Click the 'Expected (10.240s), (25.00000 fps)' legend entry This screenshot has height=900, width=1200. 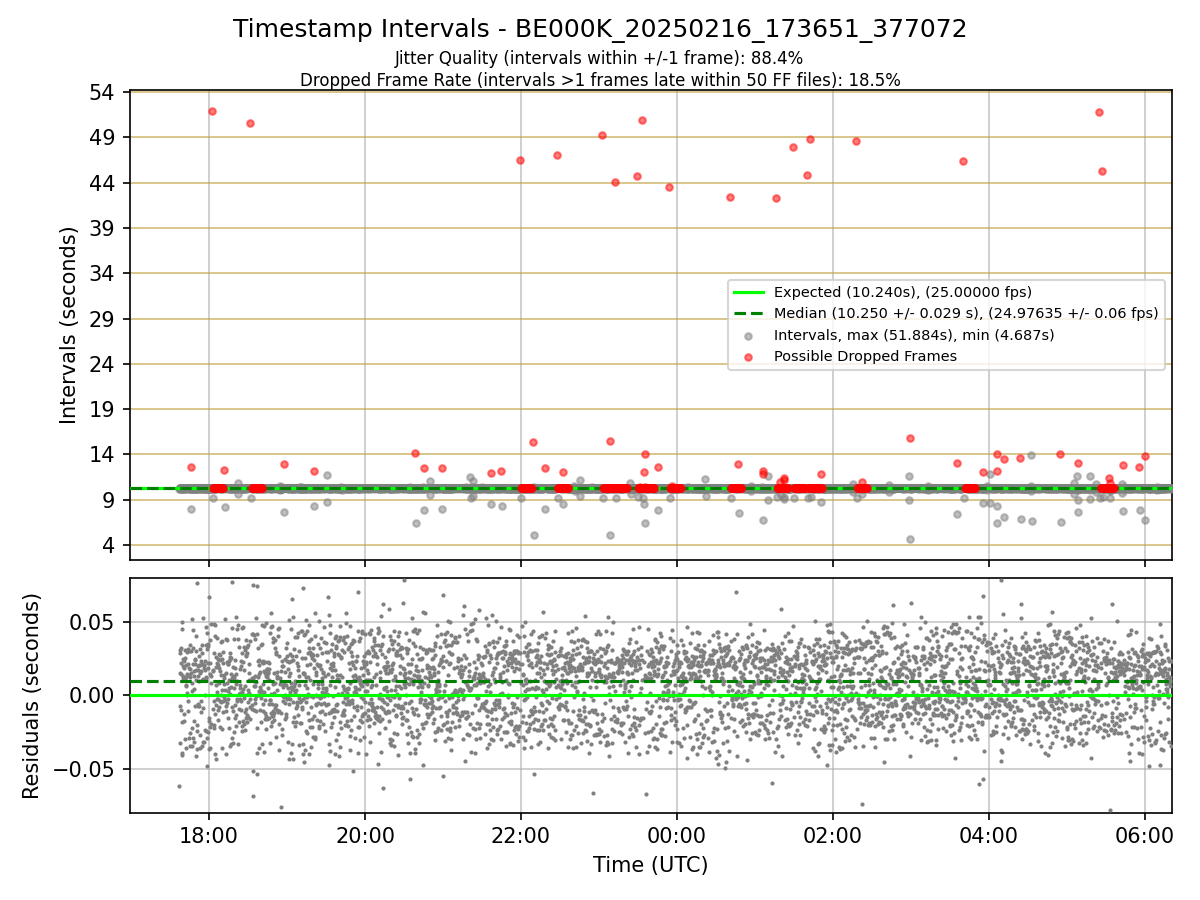(x=903, y=292)
